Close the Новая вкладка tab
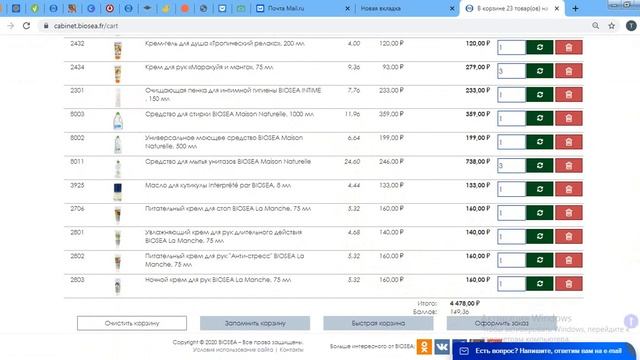 click(452, 8)
